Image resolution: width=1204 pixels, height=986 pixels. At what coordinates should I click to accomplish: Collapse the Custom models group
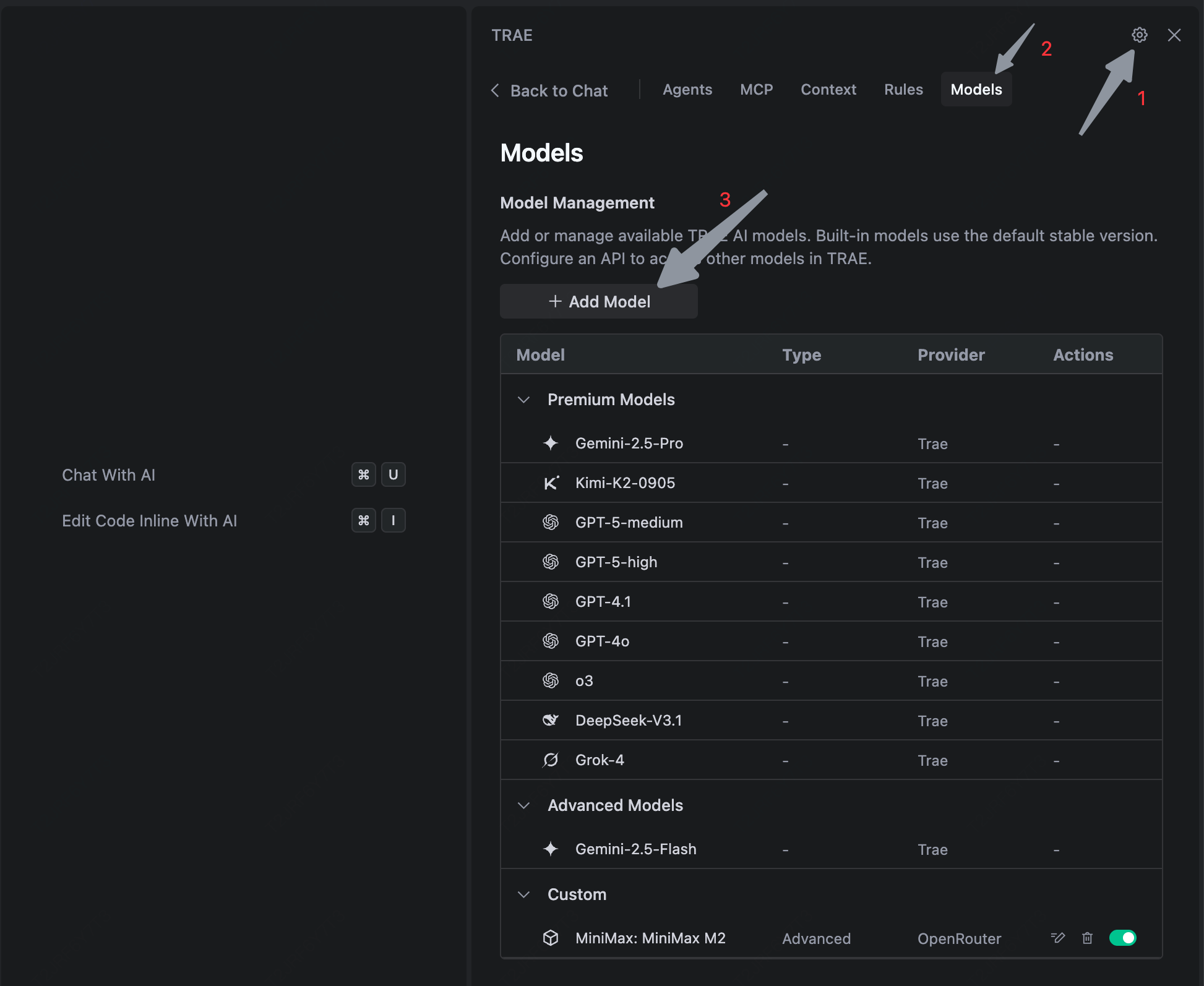pyautogui.click(x=523, y=894)
